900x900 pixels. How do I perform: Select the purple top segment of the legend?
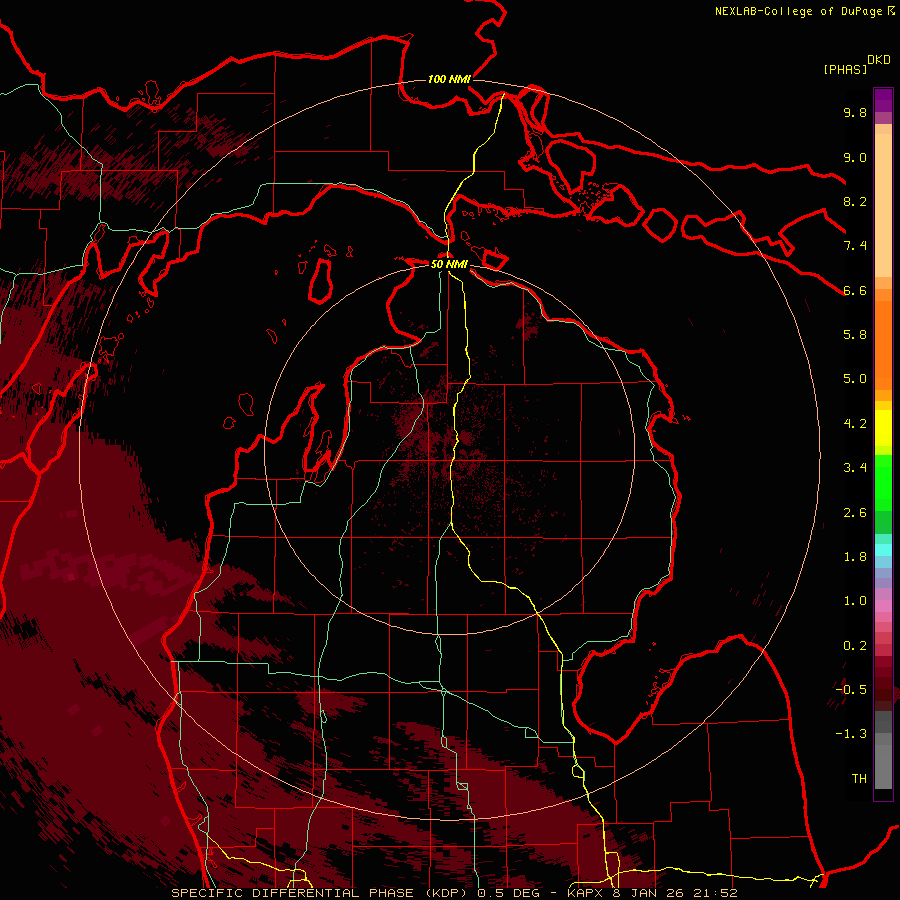tap(883, 100)
